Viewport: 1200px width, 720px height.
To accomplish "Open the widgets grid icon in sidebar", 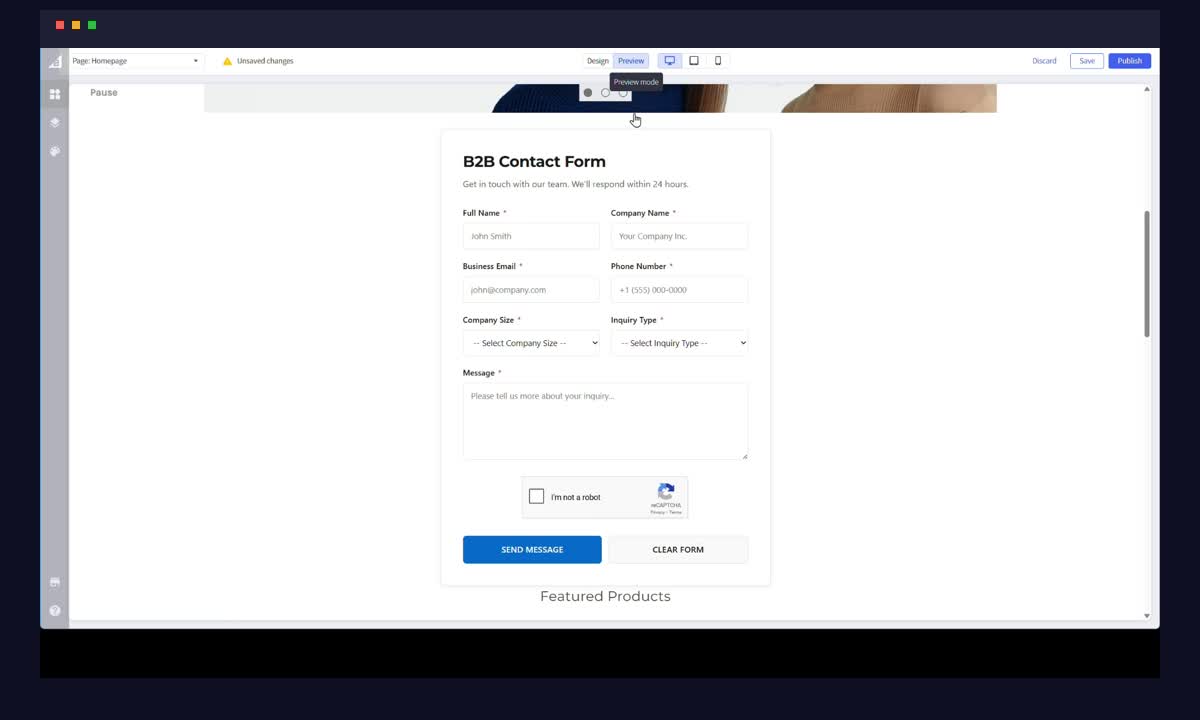I will click(55, 94).
